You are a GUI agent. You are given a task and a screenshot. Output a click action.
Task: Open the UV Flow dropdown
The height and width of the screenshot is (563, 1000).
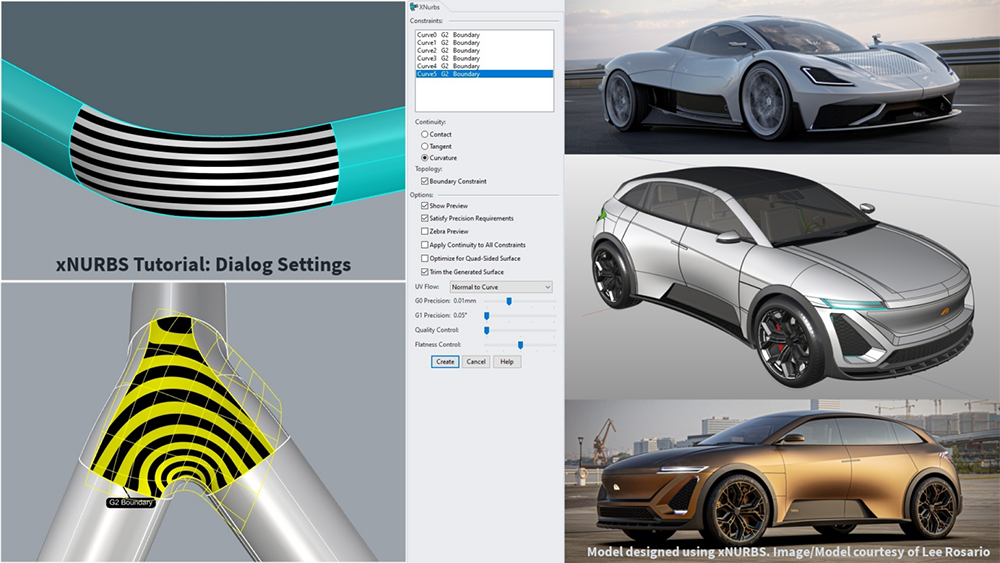point(501,287)
